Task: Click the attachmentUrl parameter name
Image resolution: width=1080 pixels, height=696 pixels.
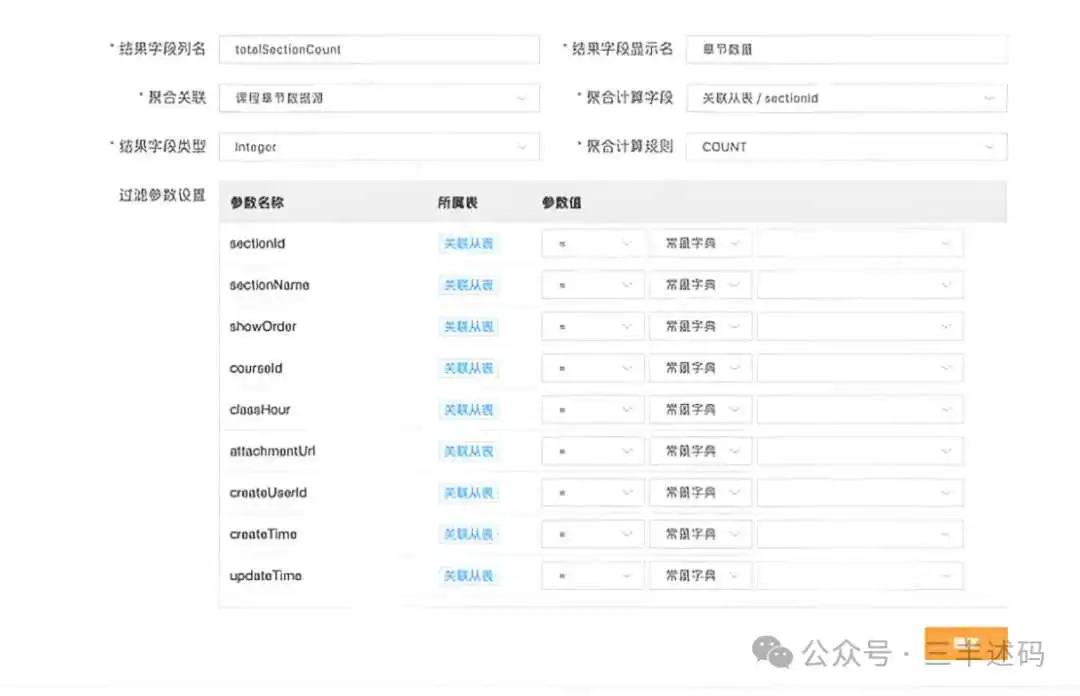Action: pos(272,451)
